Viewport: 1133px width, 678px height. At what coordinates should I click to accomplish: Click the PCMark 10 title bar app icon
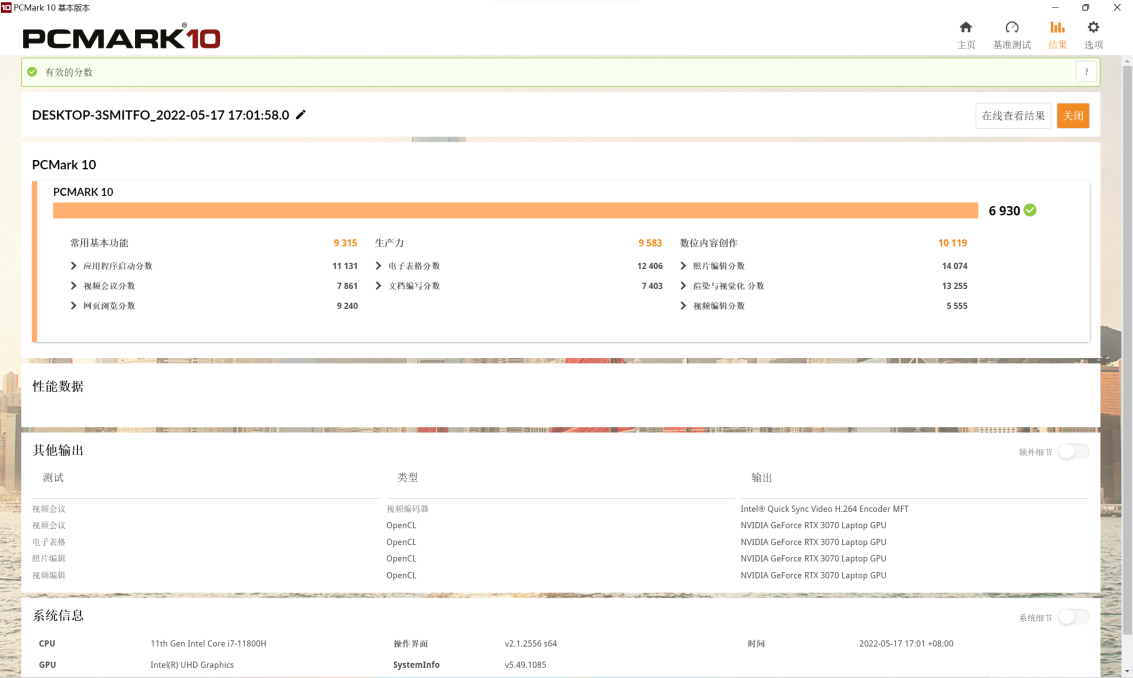click(6, 7)
